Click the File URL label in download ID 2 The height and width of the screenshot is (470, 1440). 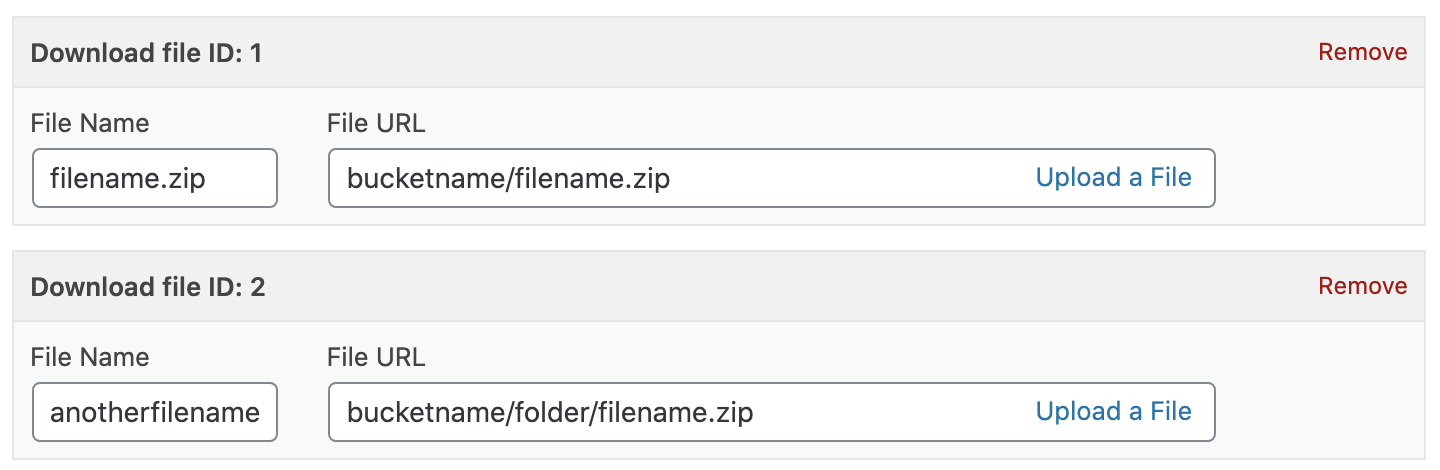[x=376, y=358]
